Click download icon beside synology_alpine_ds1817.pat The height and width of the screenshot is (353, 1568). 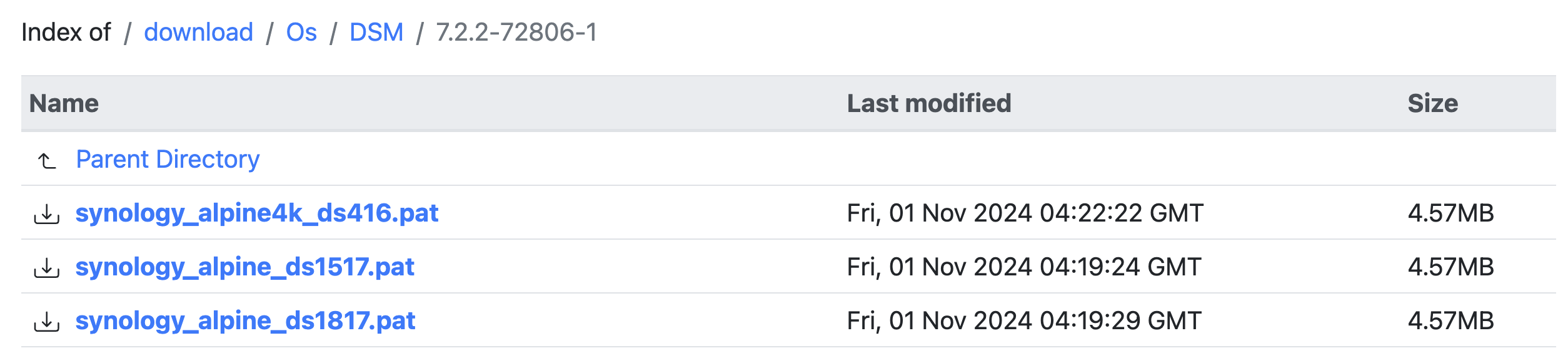point(47,322)
